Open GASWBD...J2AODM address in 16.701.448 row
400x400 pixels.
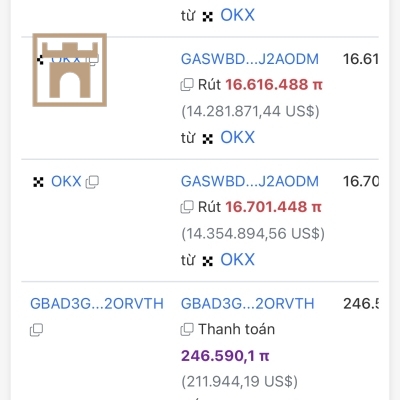250,181
